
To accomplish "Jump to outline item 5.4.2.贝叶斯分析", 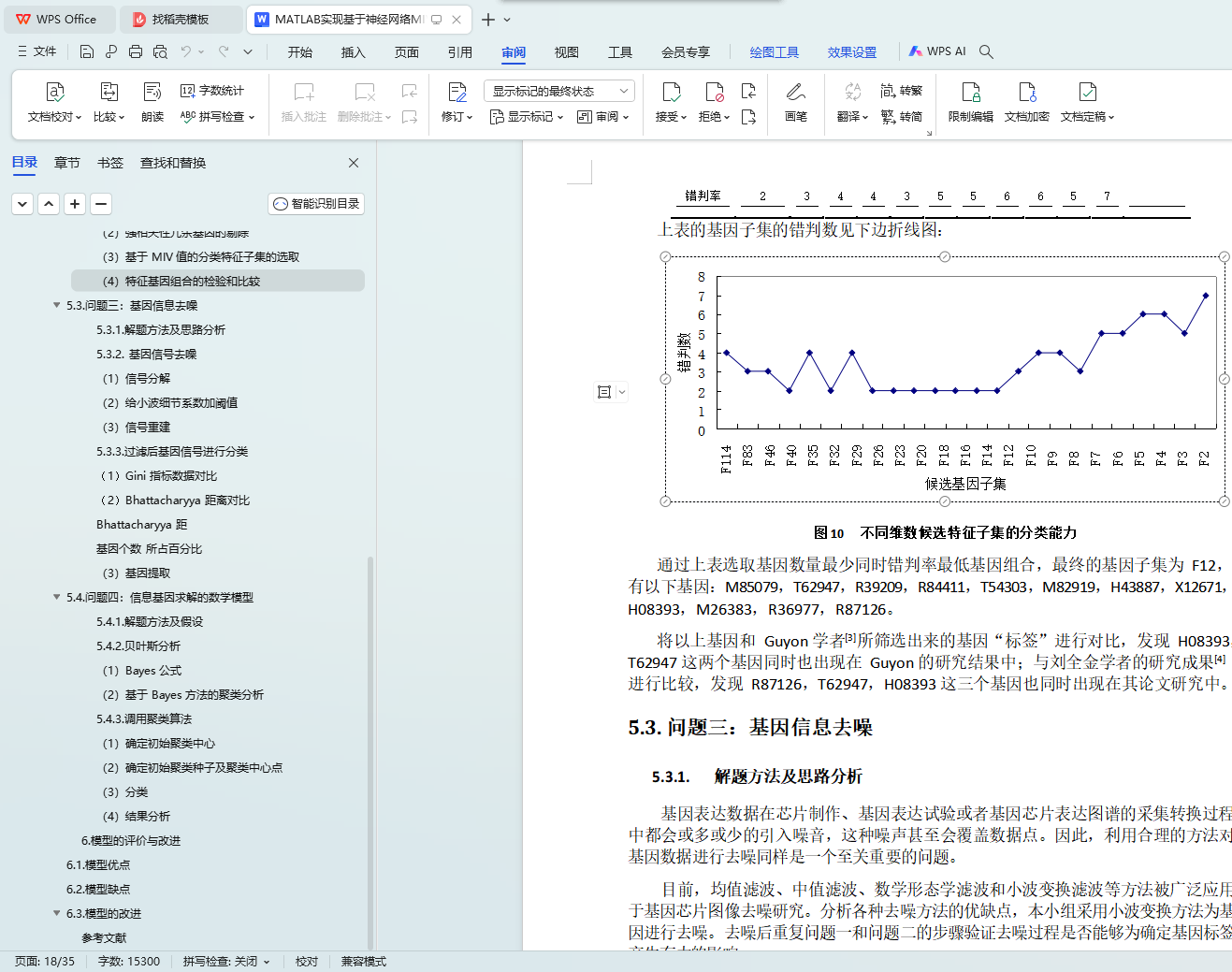I will click(x=138, y=646).
